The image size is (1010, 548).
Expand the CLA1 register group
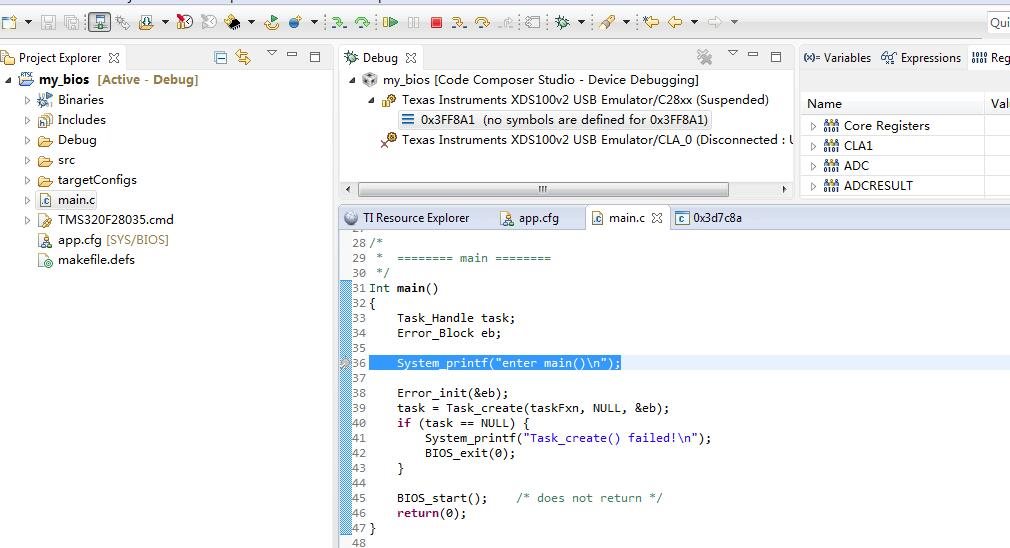[x=813, y=146]
